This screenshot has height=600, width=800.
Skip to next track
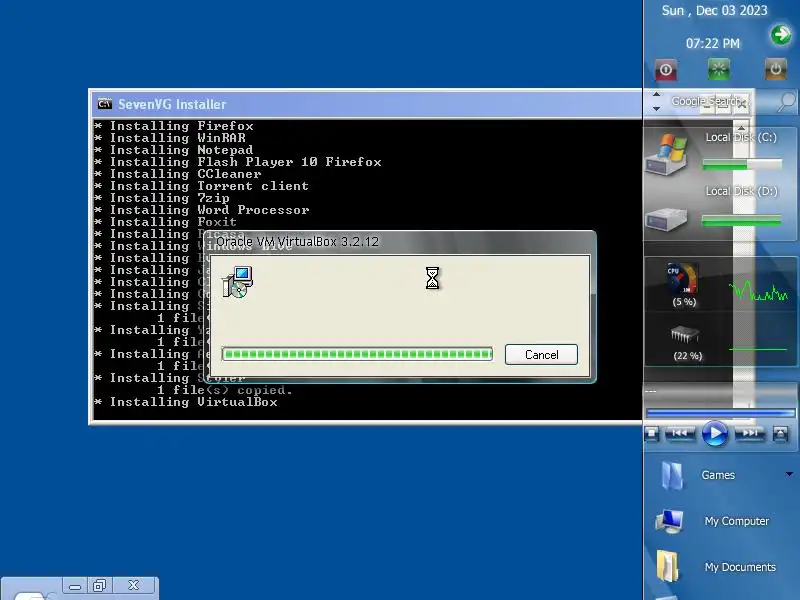[x=749, y=434]
